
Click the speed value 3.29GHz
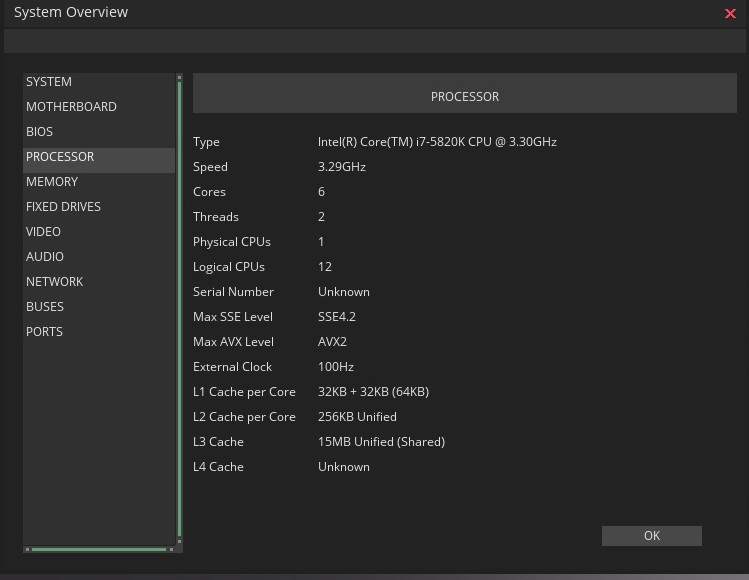tap(342, 167)
